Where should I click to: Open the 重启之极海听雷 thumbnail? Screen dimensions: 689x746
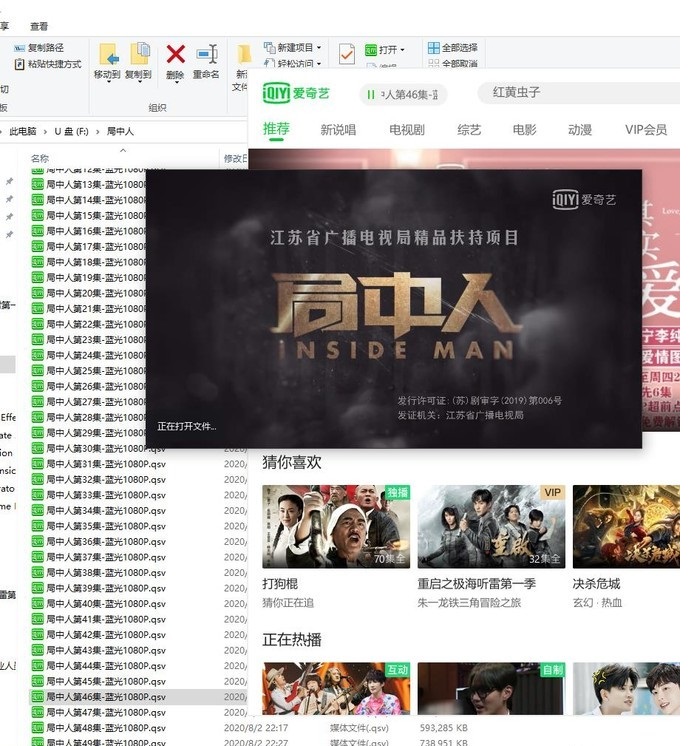coord(492,527)
